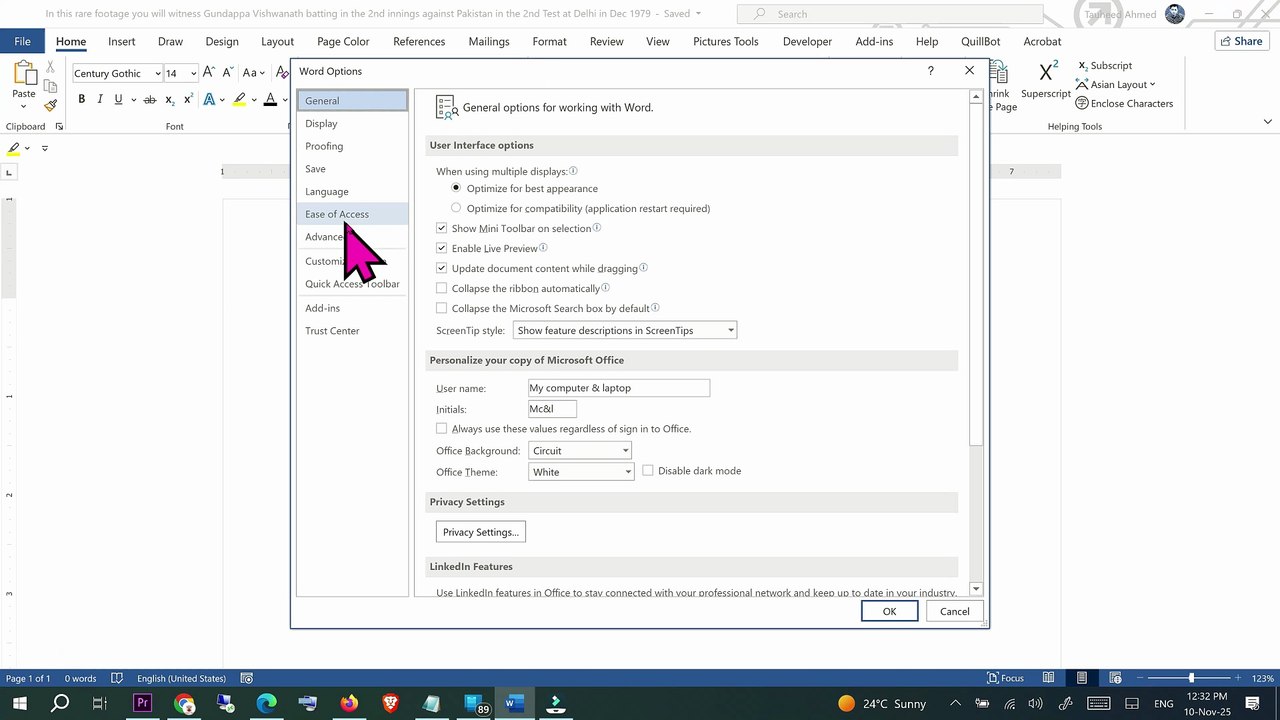Click the zoom slider handle in status bar

(1191, 678)
